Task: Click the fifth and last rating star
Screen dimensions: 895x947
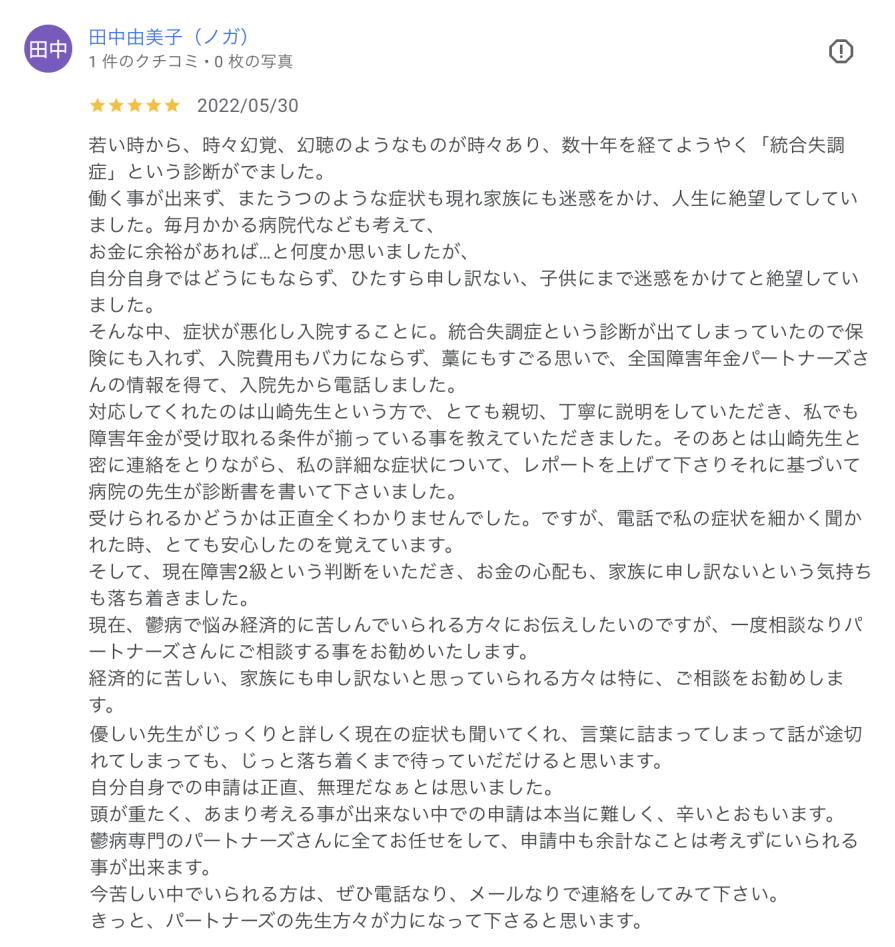Action: pyautogui.click(x=172, y=106)
